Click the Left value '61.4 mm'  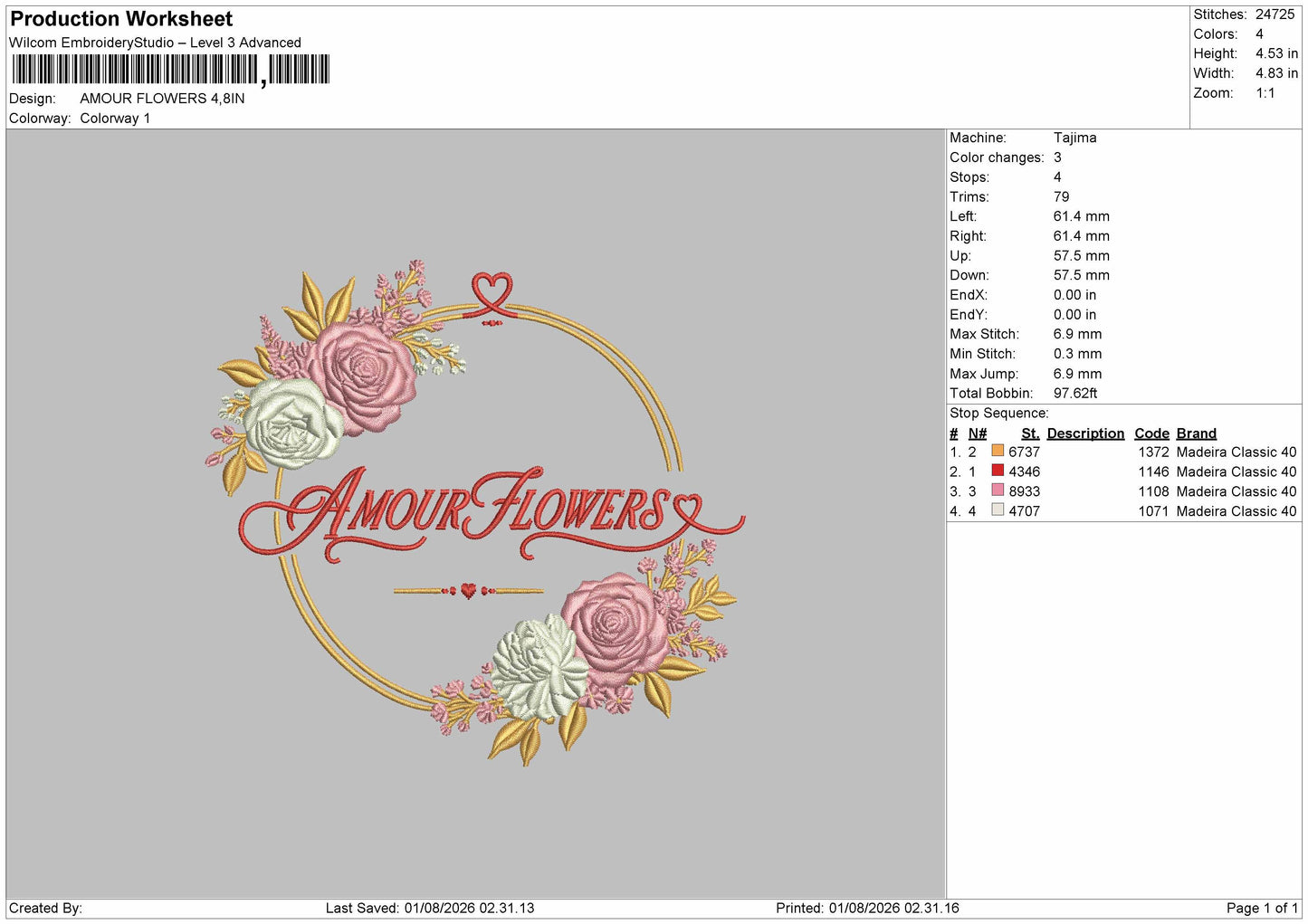click(x=1081, y=216)
